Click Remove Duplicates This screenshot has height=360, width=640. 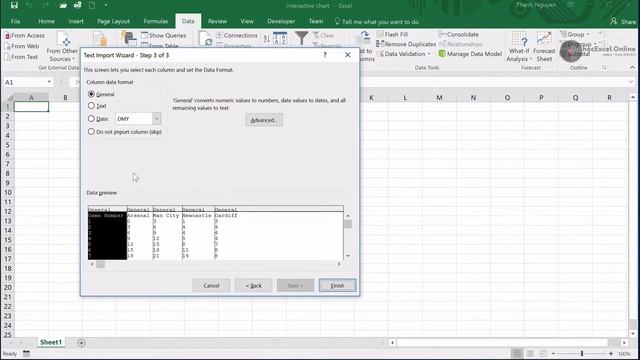(406, 44)
